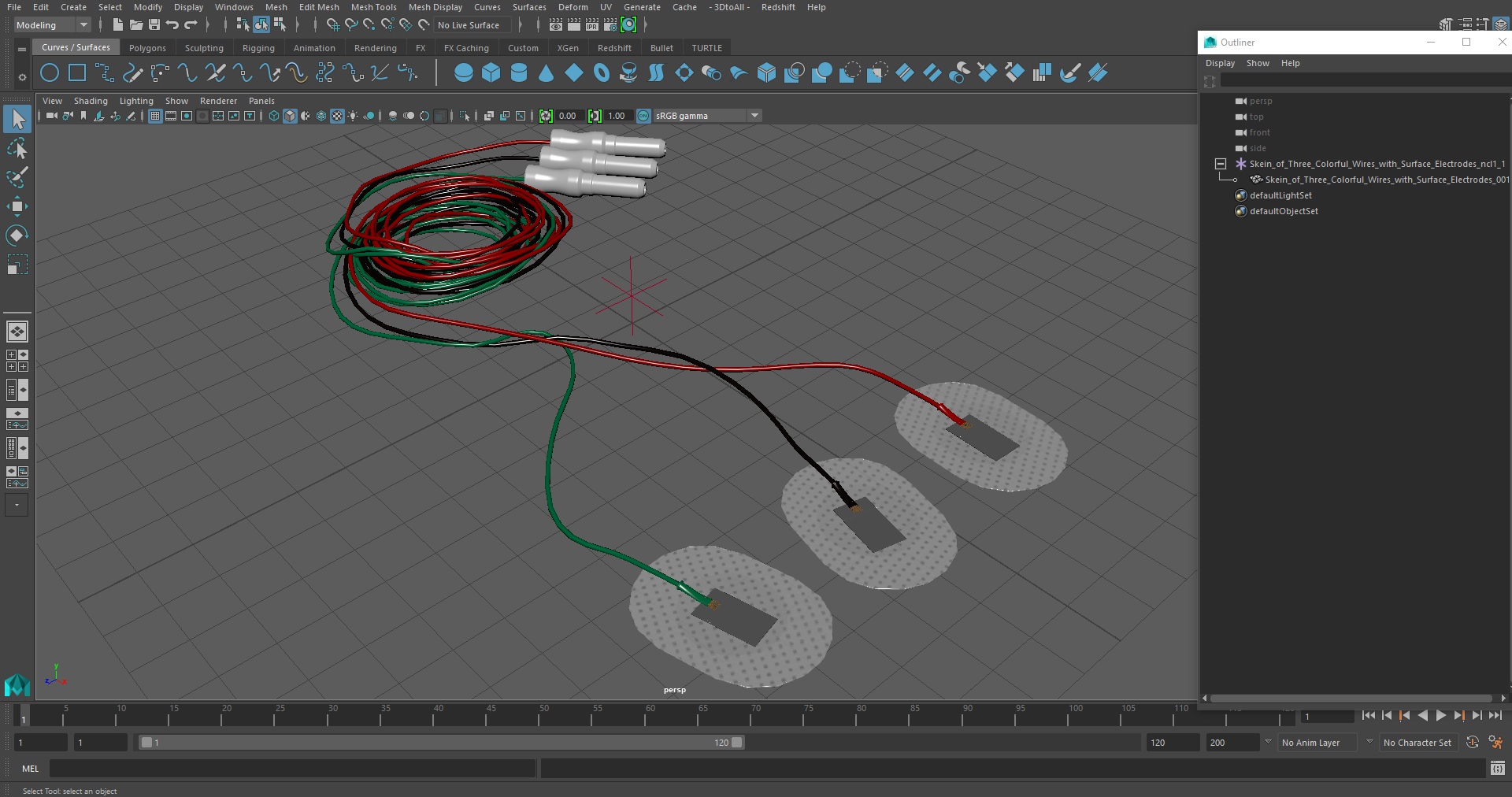Toggle use all lights in viewport
Viewport: 1512px width, 797px height.
click(353, 116)
